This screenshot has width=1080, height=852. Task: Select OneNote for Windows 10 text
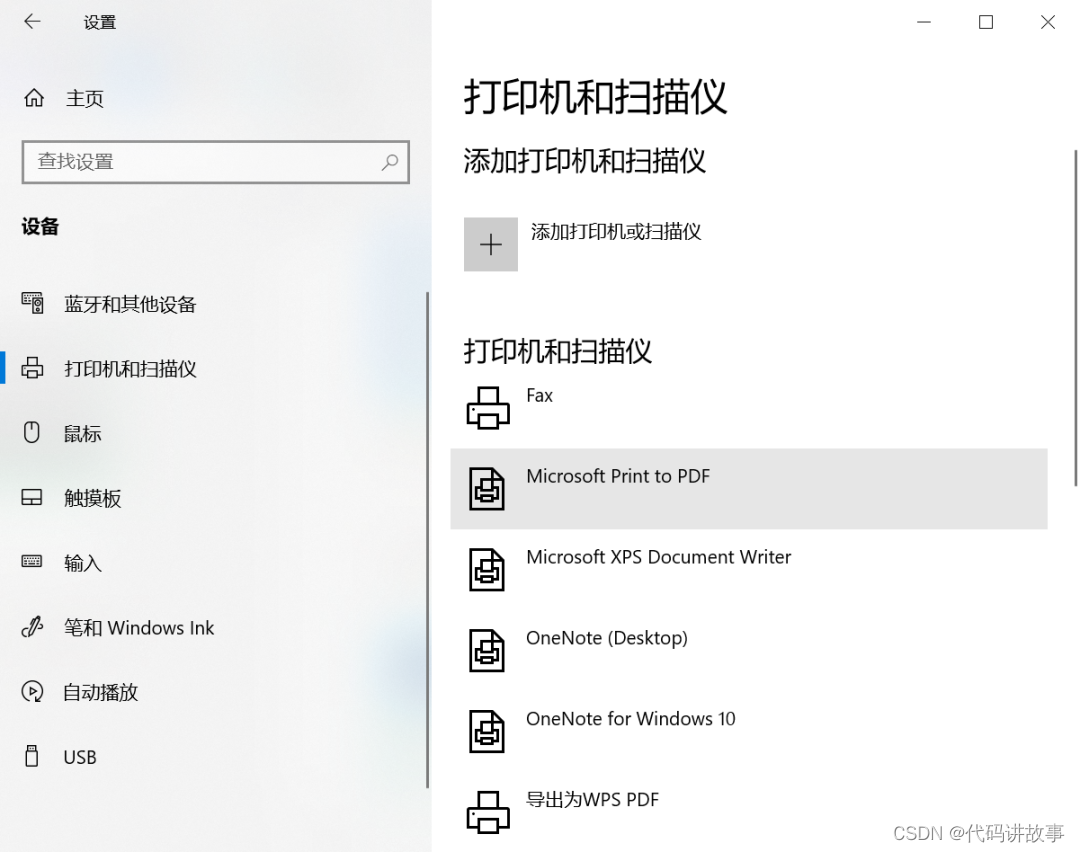pos(631,718)
